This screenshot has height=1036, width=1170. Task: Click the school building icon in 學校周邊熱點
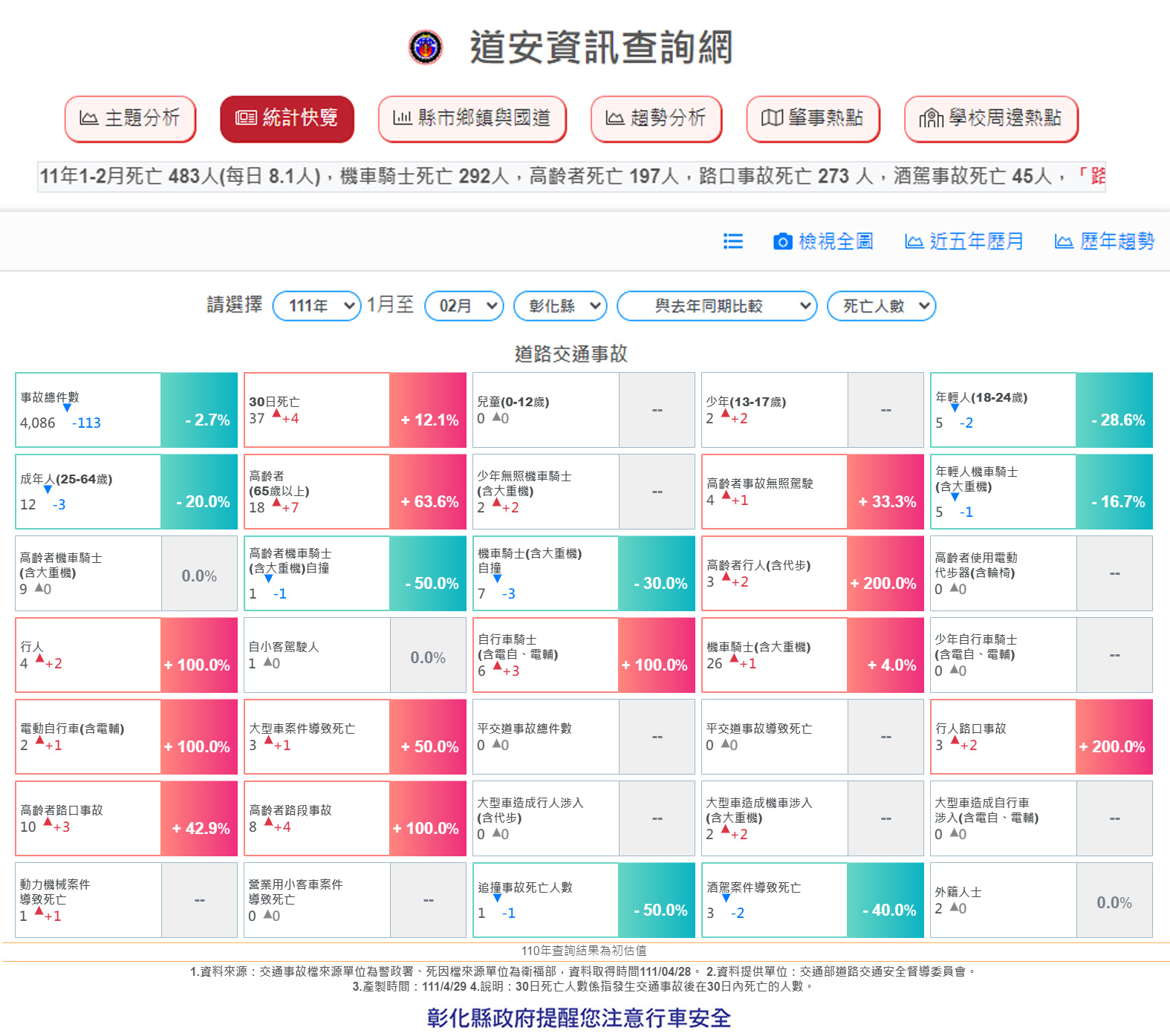coord(931,118)
